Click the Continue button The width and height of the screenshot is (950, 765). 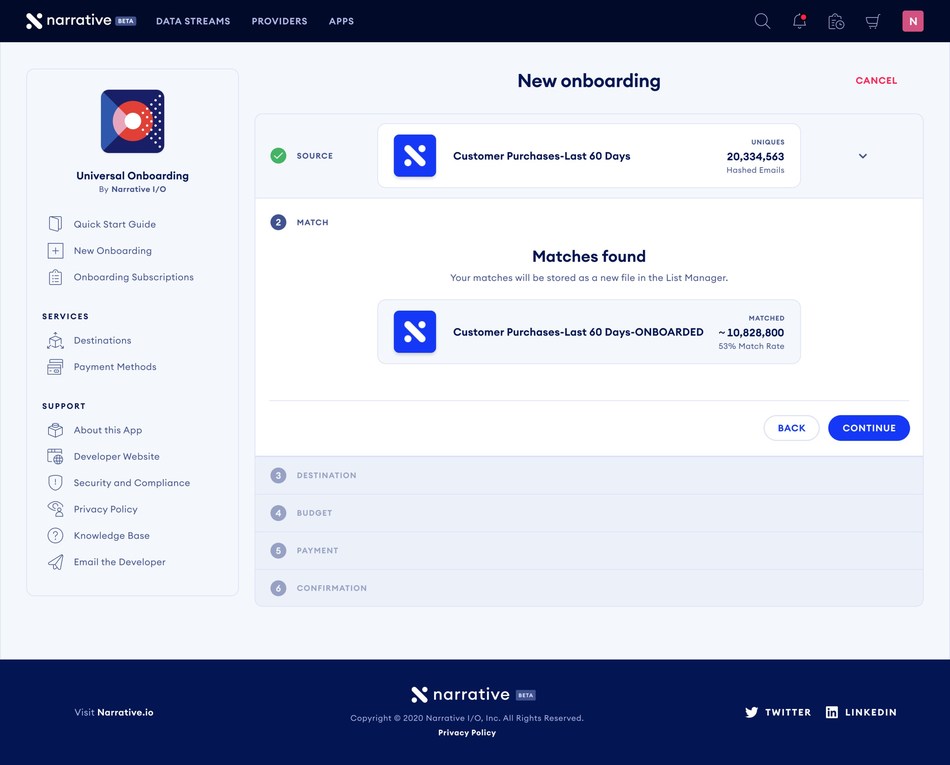[x=869, y=428]
